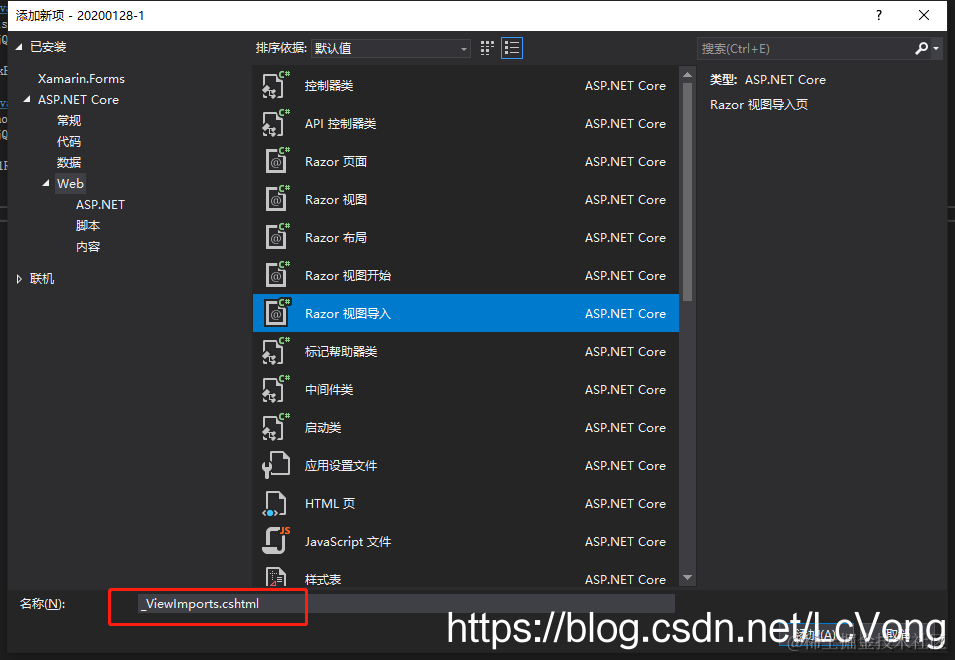Expand the 联机 tree node

[19, 279]
